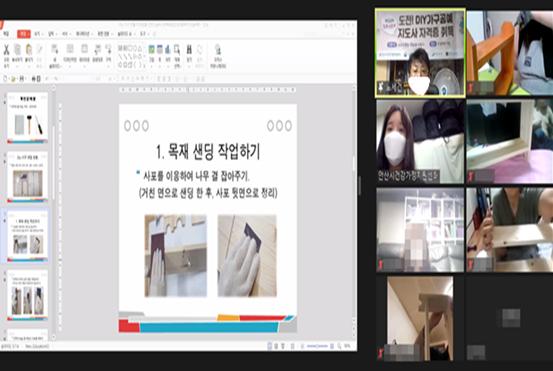
Task: Click the chart insert icon in ribbon
Action: pyautogui.click(x=168, y=49)
